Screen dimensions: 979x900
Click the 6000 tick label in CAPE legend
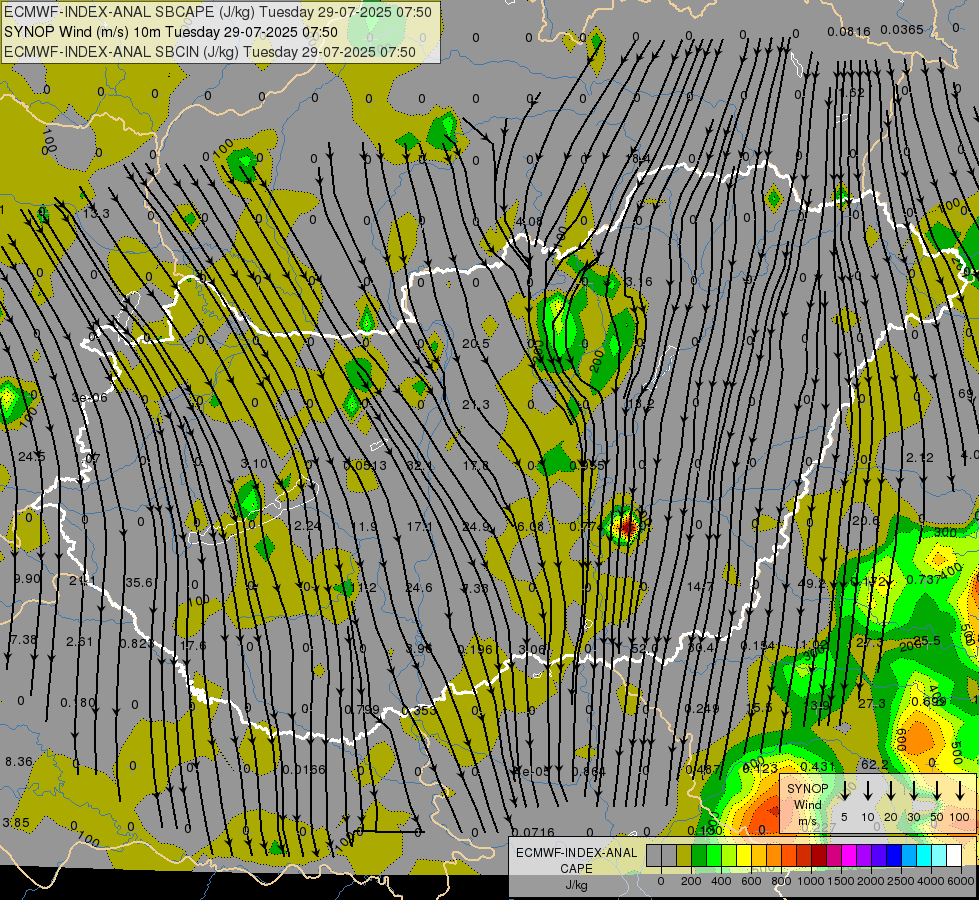[961, 881]
